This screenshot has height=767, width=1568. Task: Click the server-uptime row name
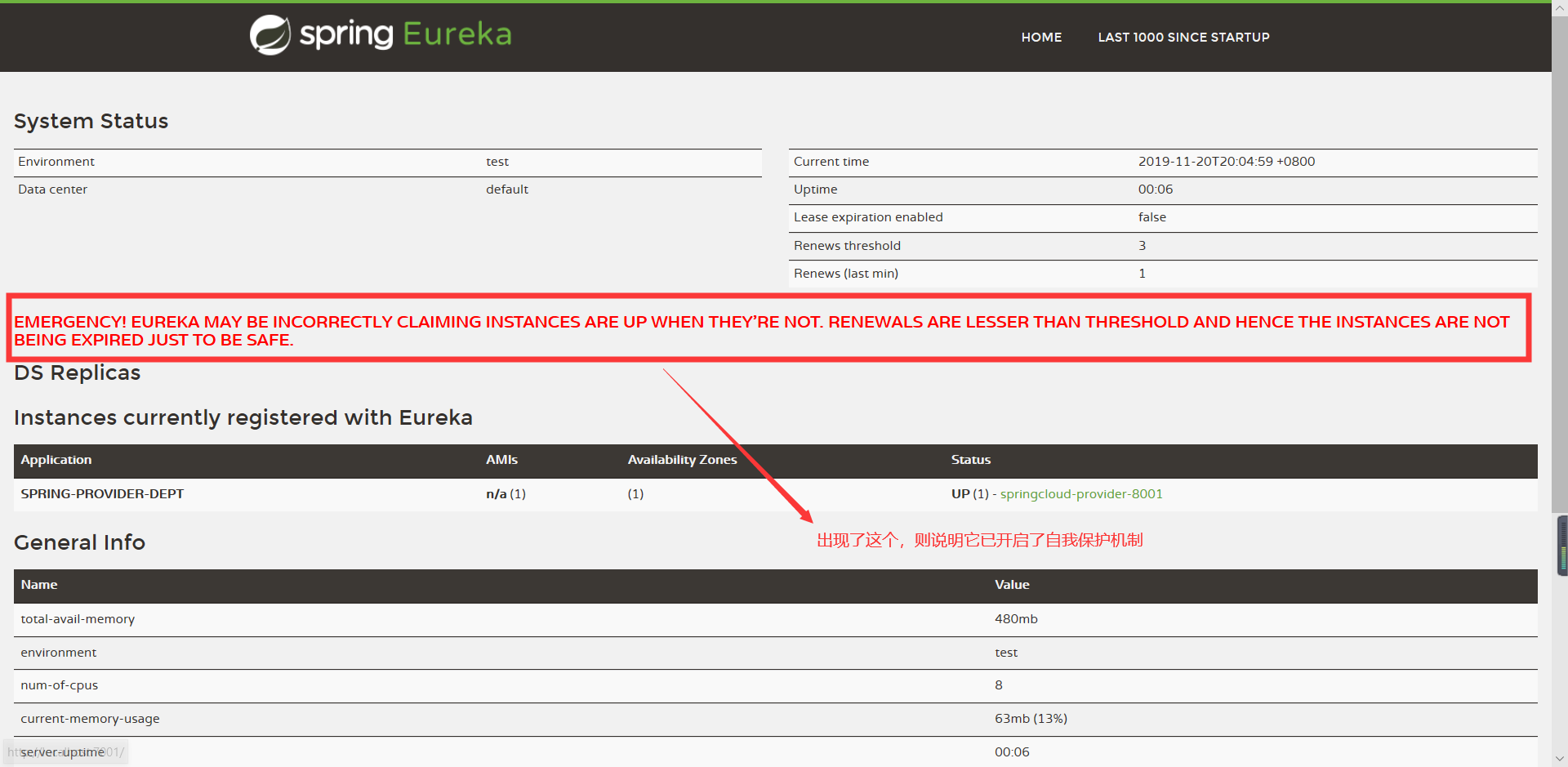(x=62, y=752)
